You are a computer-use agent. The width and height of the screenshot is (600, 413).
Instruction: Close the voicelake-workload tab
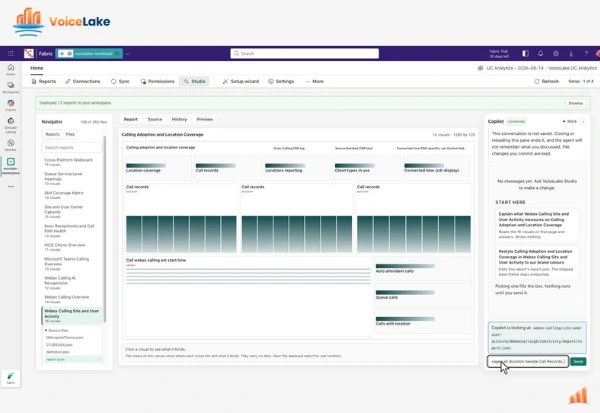118,54
